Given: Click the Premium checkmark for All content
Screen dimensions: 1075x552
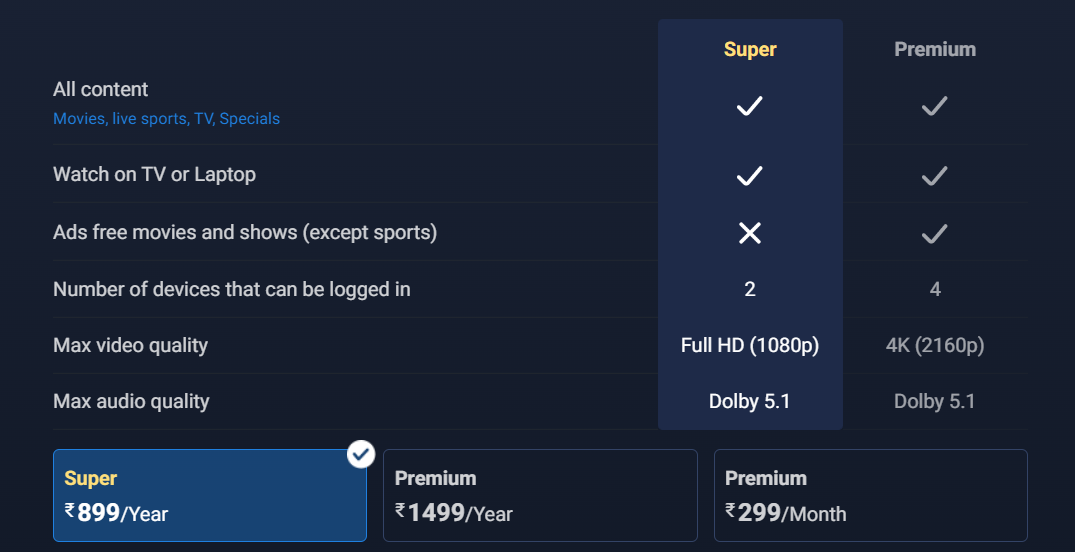Looking at the screenshot, I should click(x=935, y=105).
